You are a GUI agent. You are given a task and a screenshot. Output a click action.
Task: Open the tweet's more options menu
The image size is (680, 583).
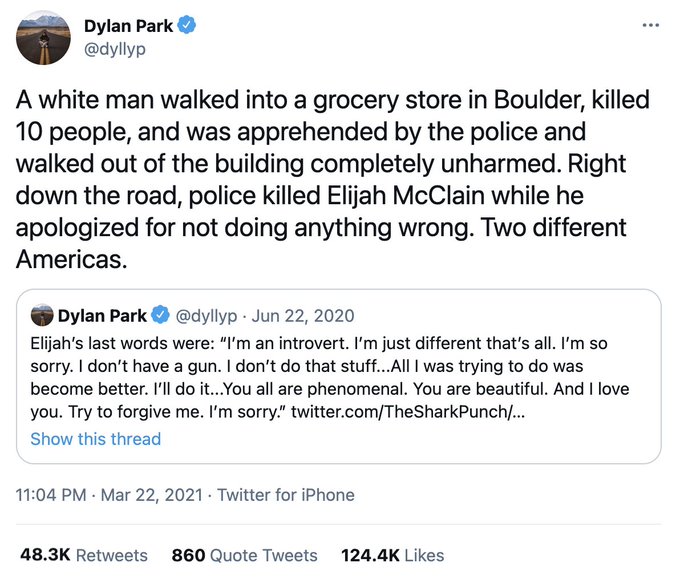pyautogui.click(x=652, y=25)
